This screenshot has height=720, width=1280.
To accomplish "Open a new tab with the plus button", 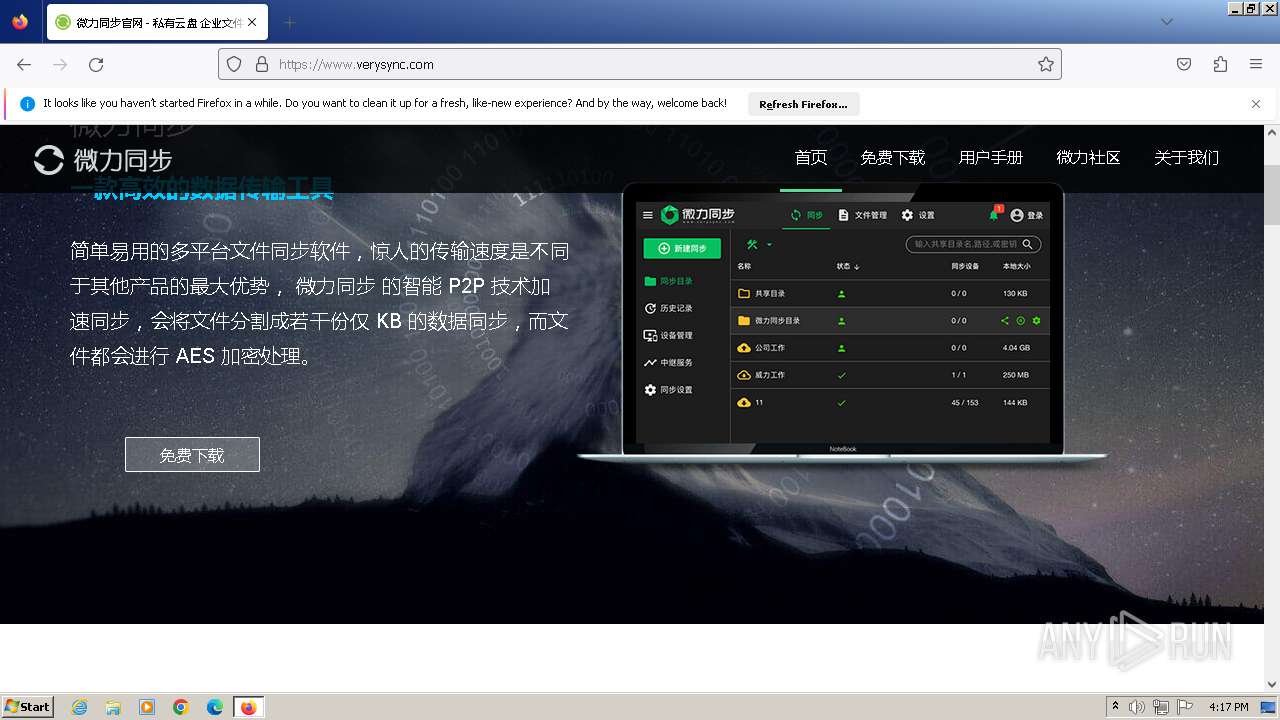I will [x=290, y=22].
